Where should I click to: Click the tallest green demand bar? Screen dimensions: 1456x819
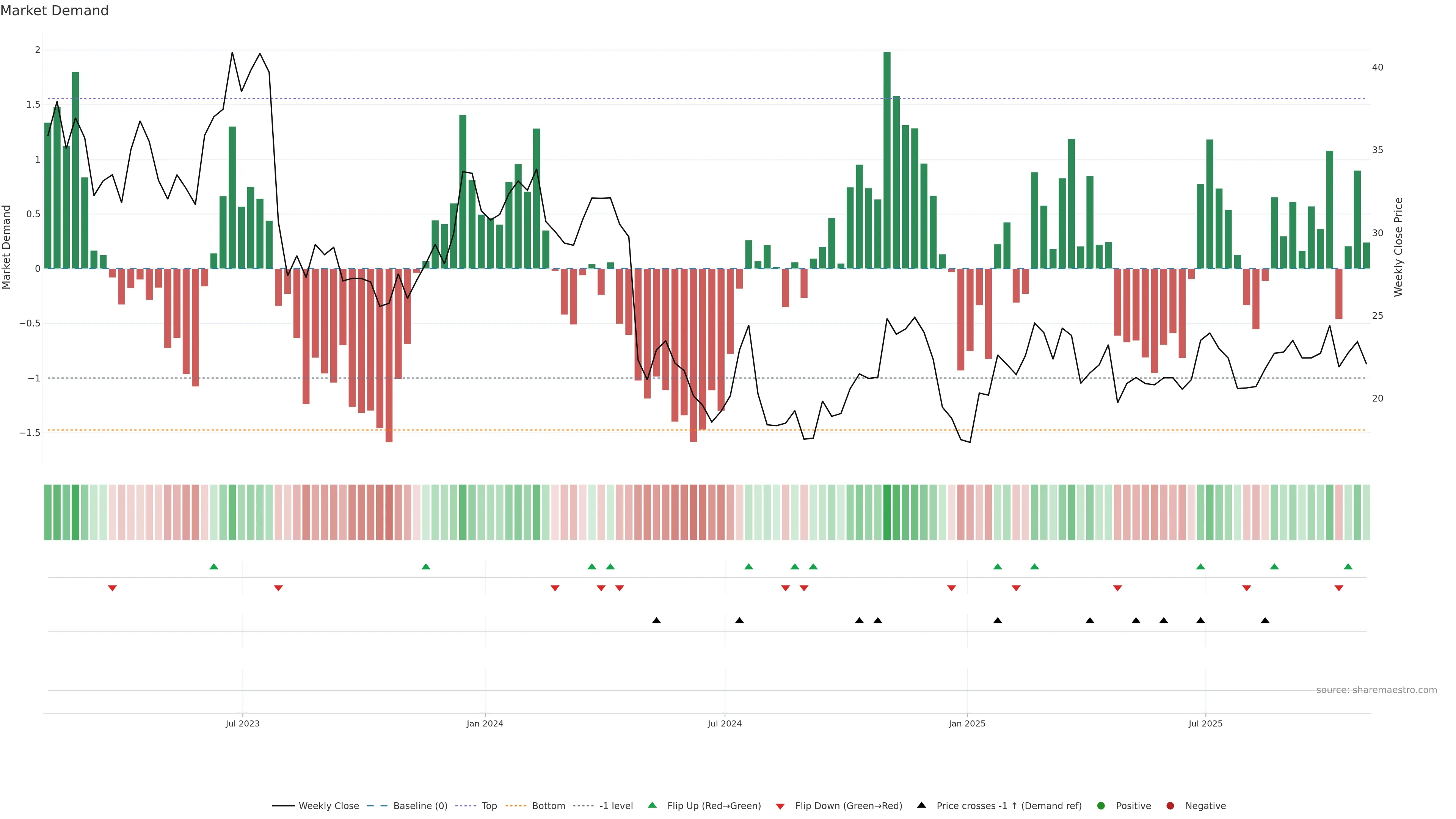[x=887, y=160]
